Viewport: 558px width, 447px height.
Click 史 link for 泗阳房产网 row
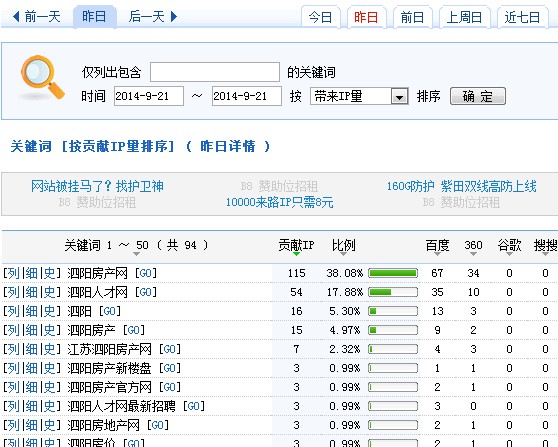(x=49, y=273)
